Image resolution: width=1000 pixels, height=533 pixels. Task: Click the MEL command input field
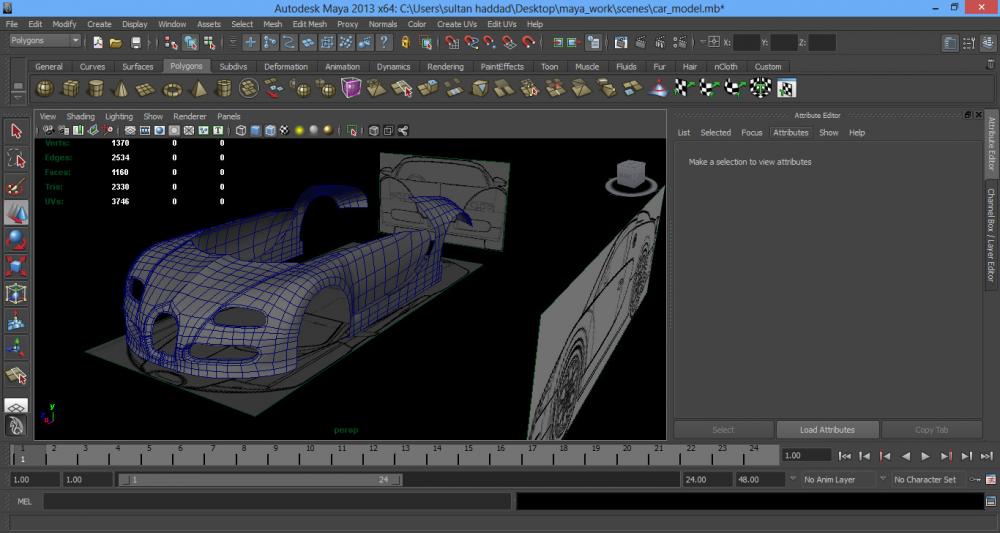click(276, 501)
